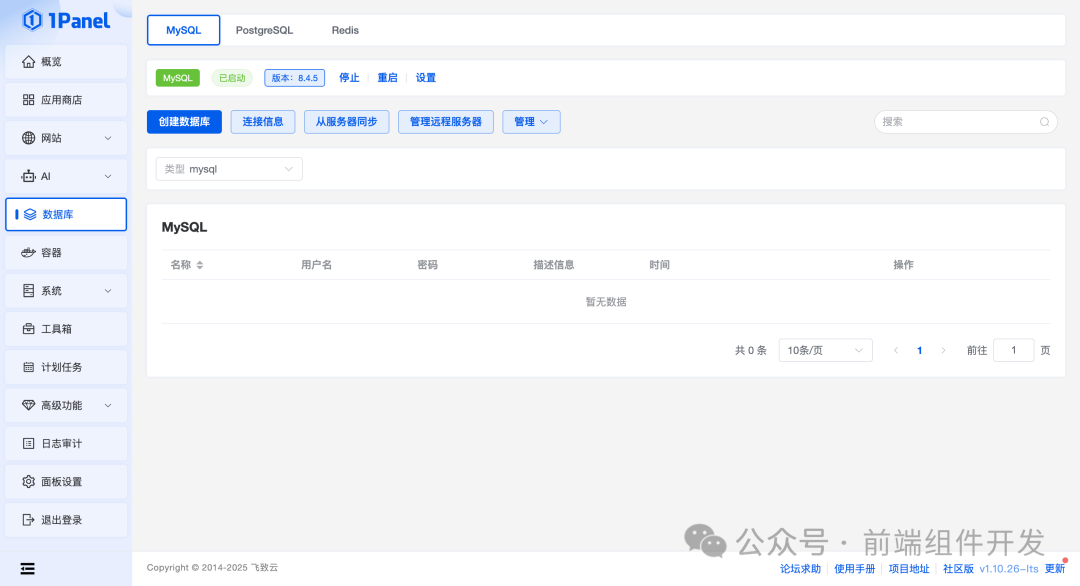Screen dimensions: 1080x586
Task: Open the 项目地址 footer link
Action: pos(909,569)
